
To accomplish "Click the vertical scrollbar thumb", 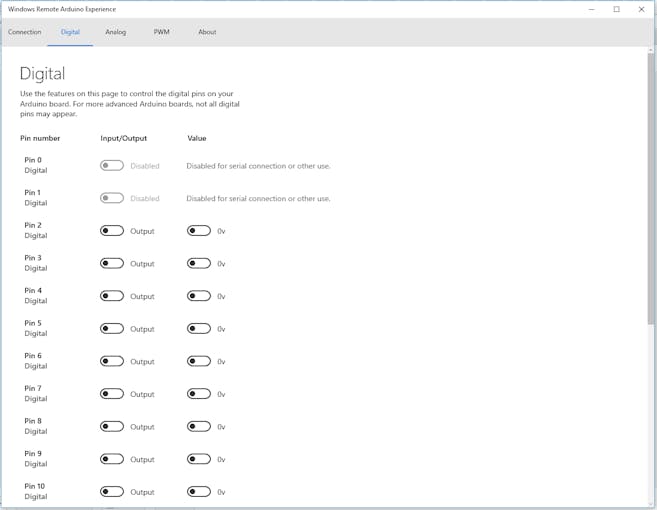I will [x=651, y=190].
